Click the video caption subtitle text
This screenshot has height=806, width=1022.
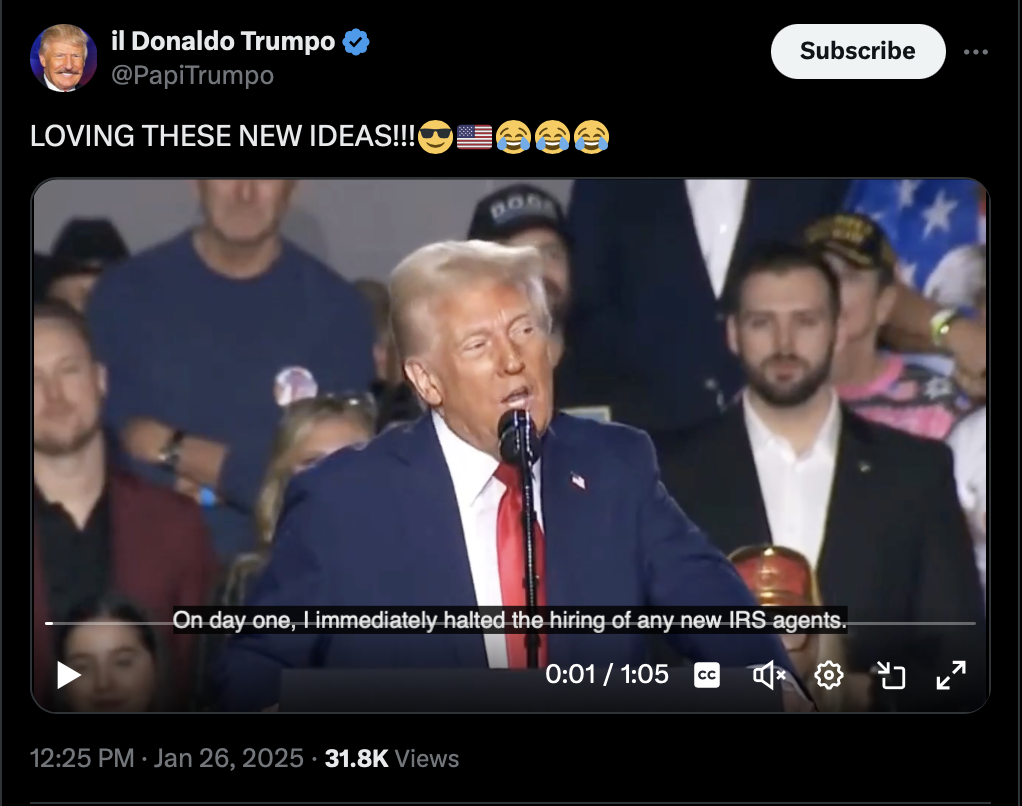click(x=510, y=620)
